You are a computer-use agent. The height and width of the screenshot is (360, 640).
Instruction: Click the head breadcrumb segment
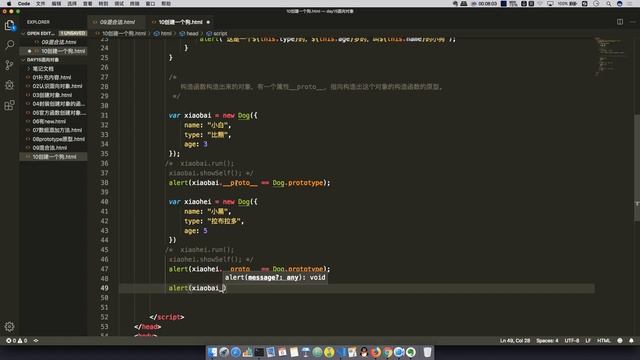(x=189, y=33)
